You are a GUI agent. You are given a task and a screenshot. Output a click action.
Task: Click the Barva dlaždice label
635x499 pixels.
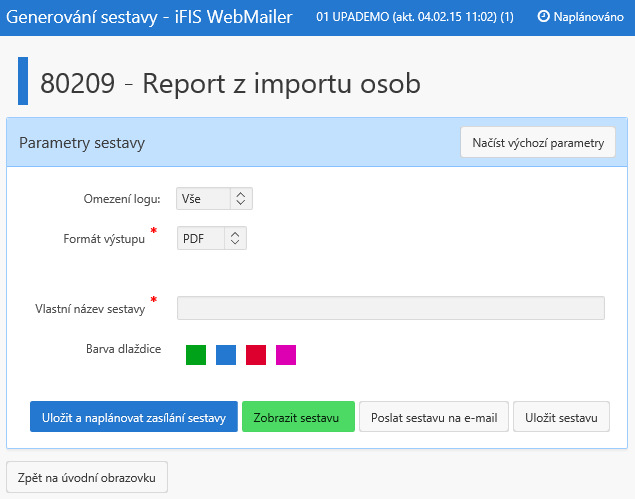point(124,349)
